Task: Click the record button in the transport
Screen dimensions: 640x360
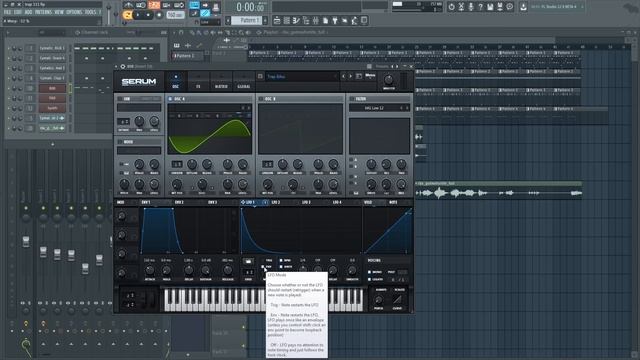Action: (159, 15)
